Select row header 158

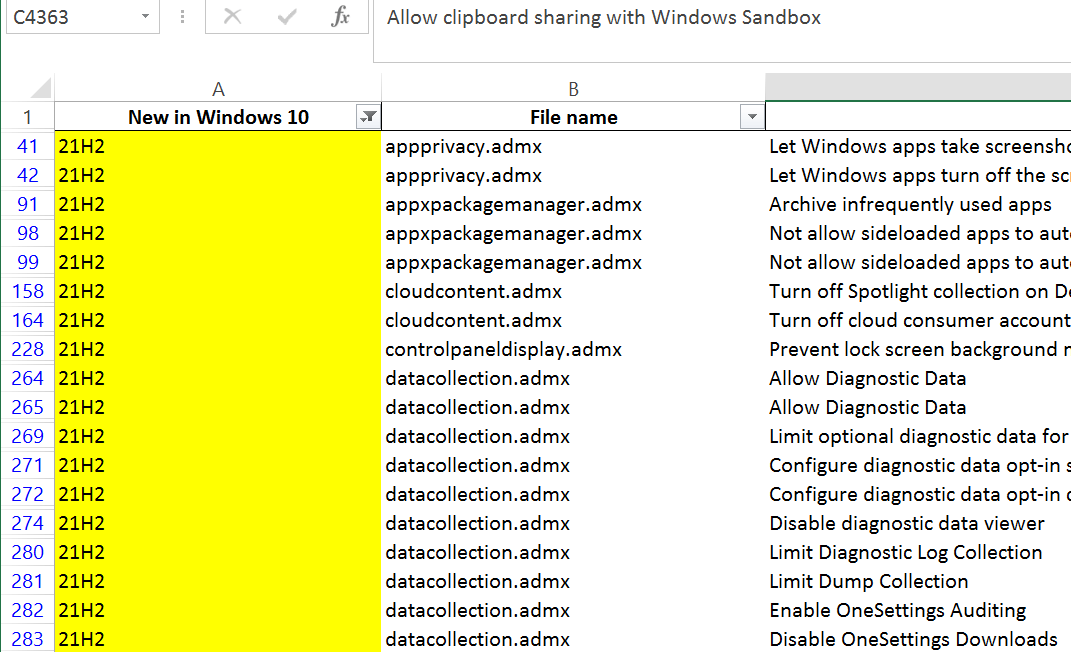[x=27, y=291]
